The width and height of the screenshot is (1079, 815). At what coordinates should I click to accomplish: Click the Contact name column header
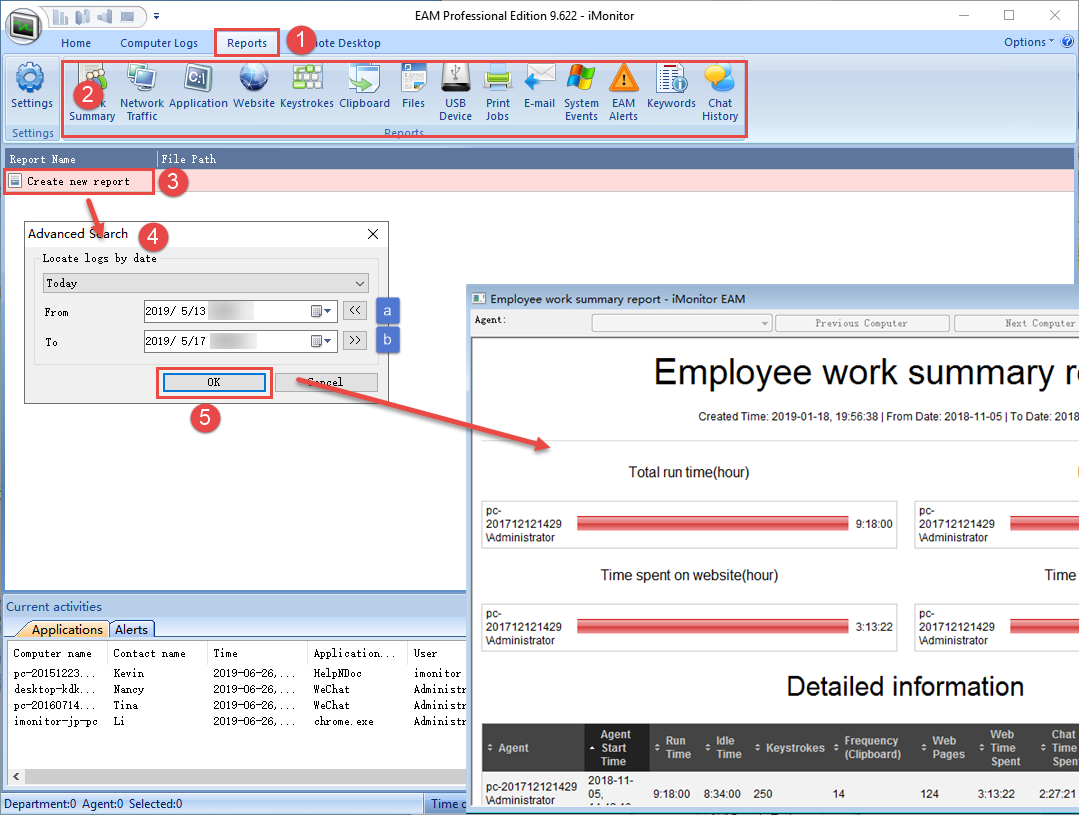pyautogui.click(x=158, y=653)
